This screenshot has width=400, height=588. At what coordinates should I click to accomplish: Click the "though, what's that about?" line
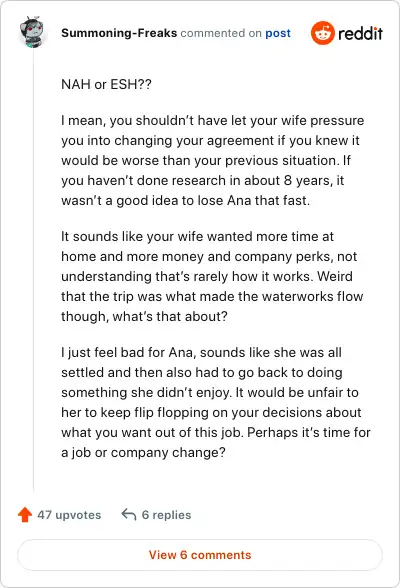[x=144, y=316]
